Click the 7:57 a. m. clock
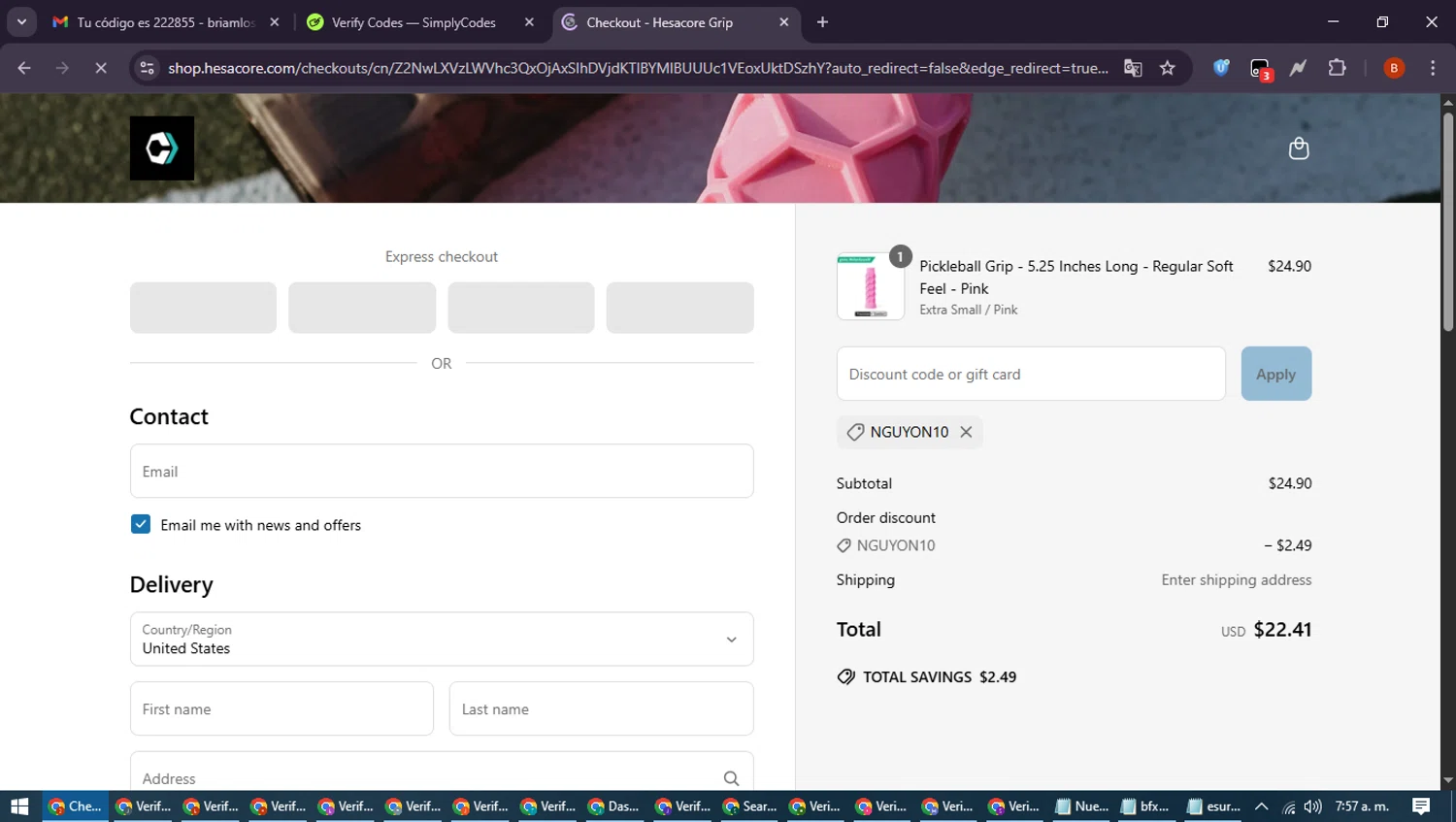 (1363, 806)
